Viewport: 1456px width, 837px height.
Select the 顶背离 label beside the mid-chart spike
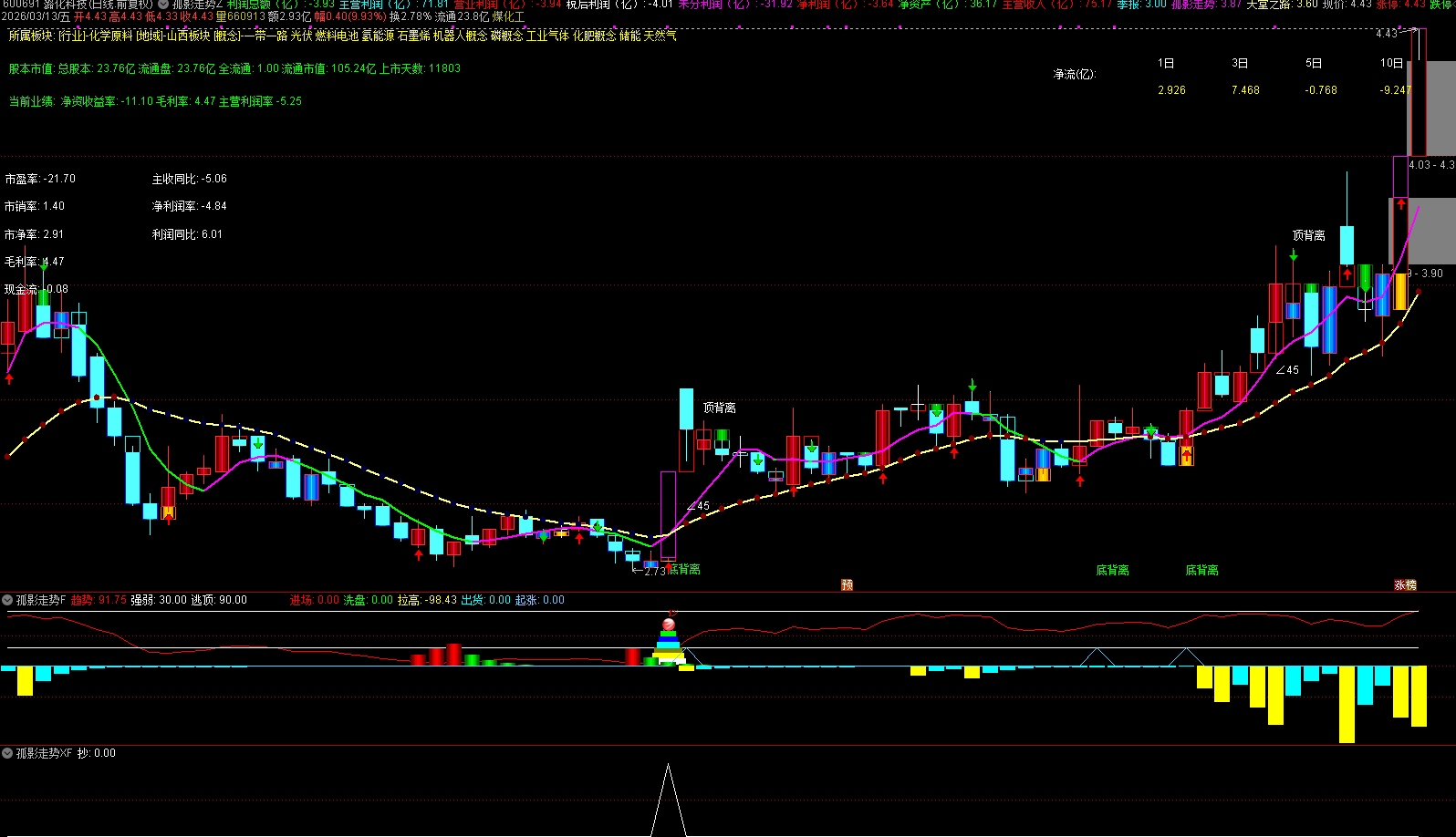pos(719,408)
